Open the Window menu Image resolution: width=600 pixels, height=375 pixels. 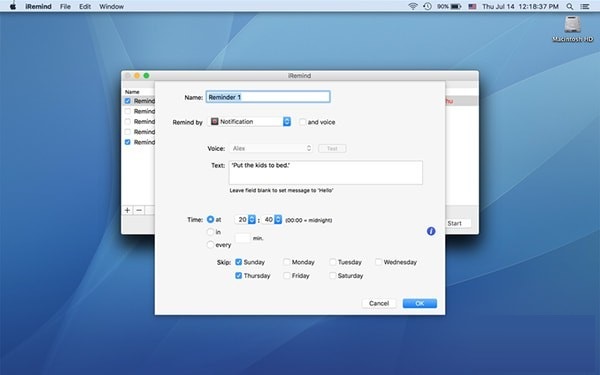coord(111,7)
